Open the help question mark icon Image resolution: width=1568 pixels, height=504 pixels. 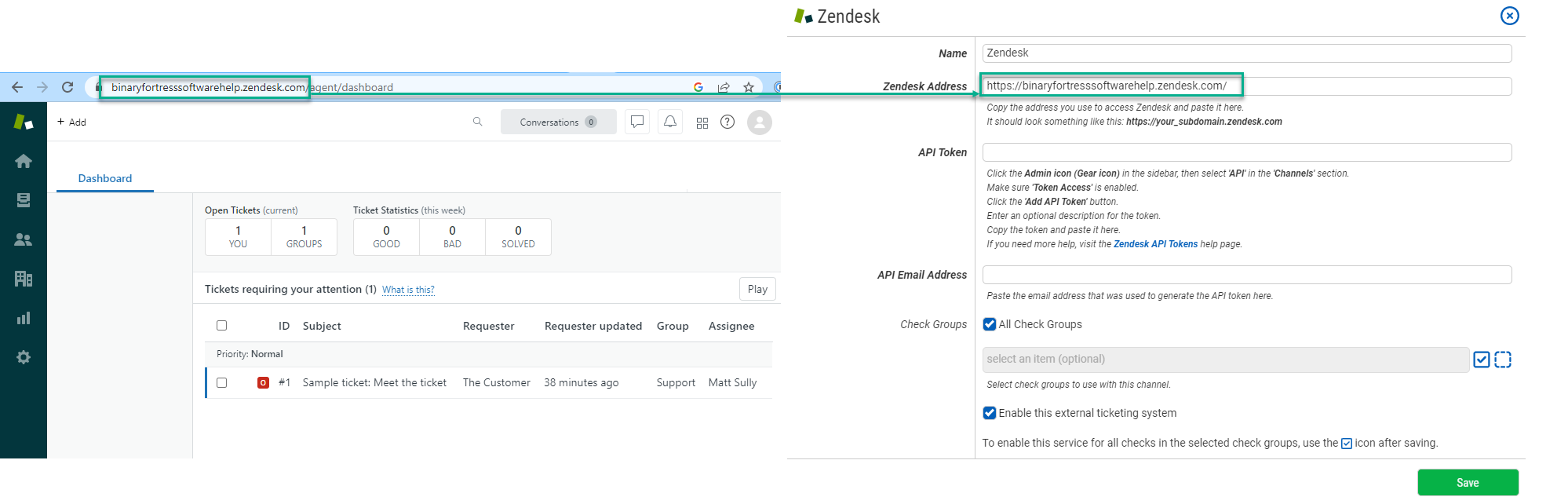(x=727, y=122)
